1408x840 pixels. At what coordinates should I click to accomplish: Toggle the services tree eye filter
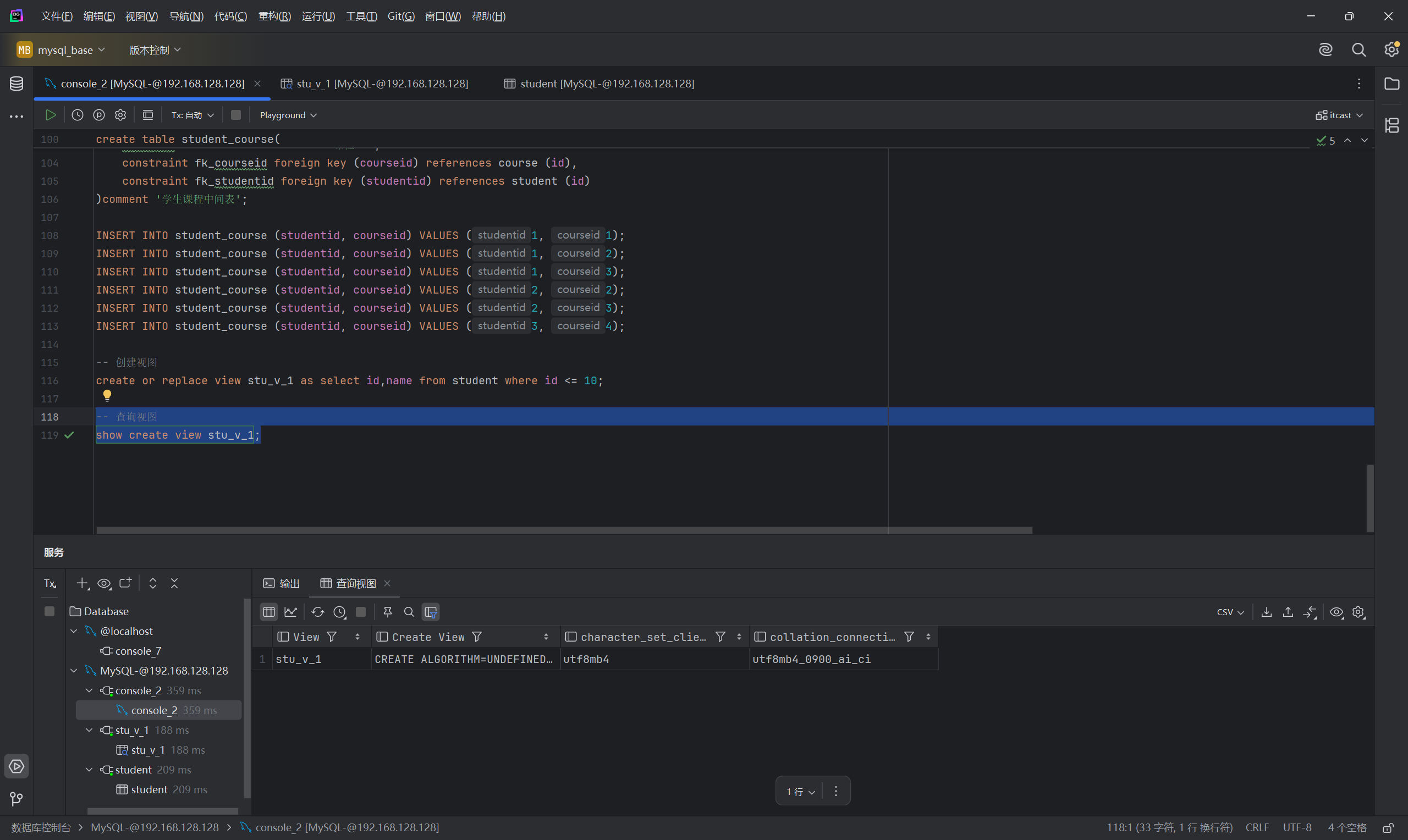[x=104, y=583]
